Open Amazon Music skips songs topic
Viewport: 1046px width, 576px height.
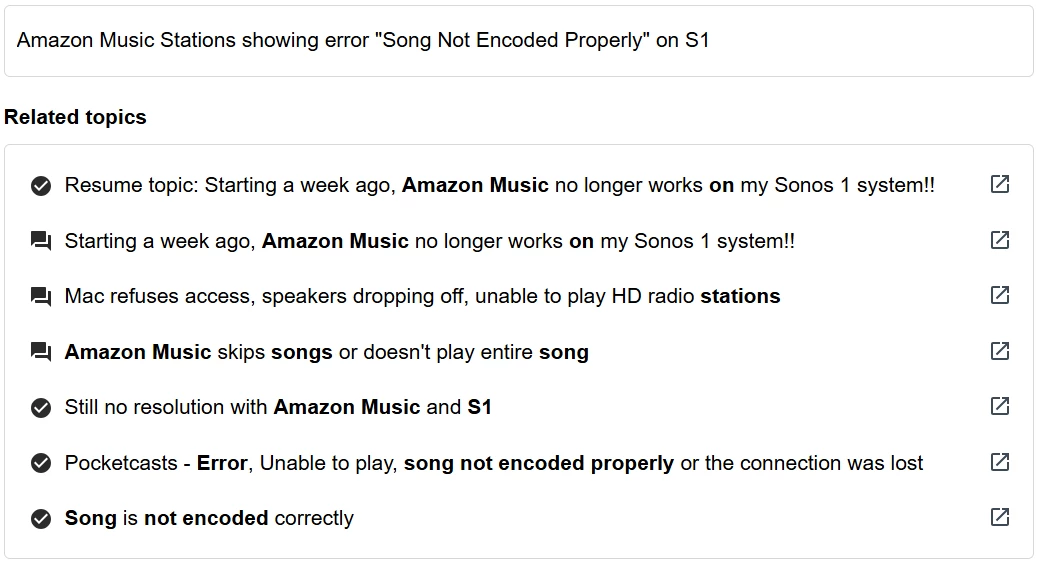point(326,352)
